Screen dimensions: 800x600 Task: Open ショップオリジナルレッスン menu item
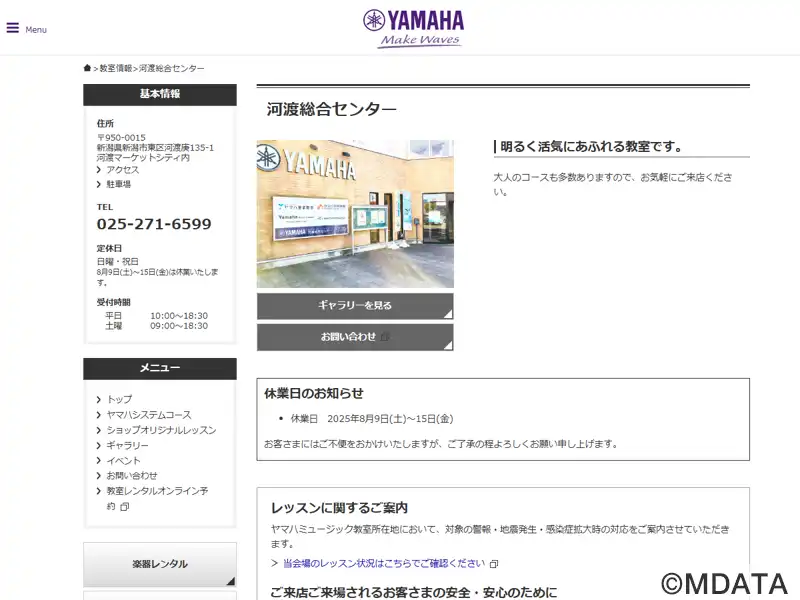pyautogui.click(x=161, y=430)
